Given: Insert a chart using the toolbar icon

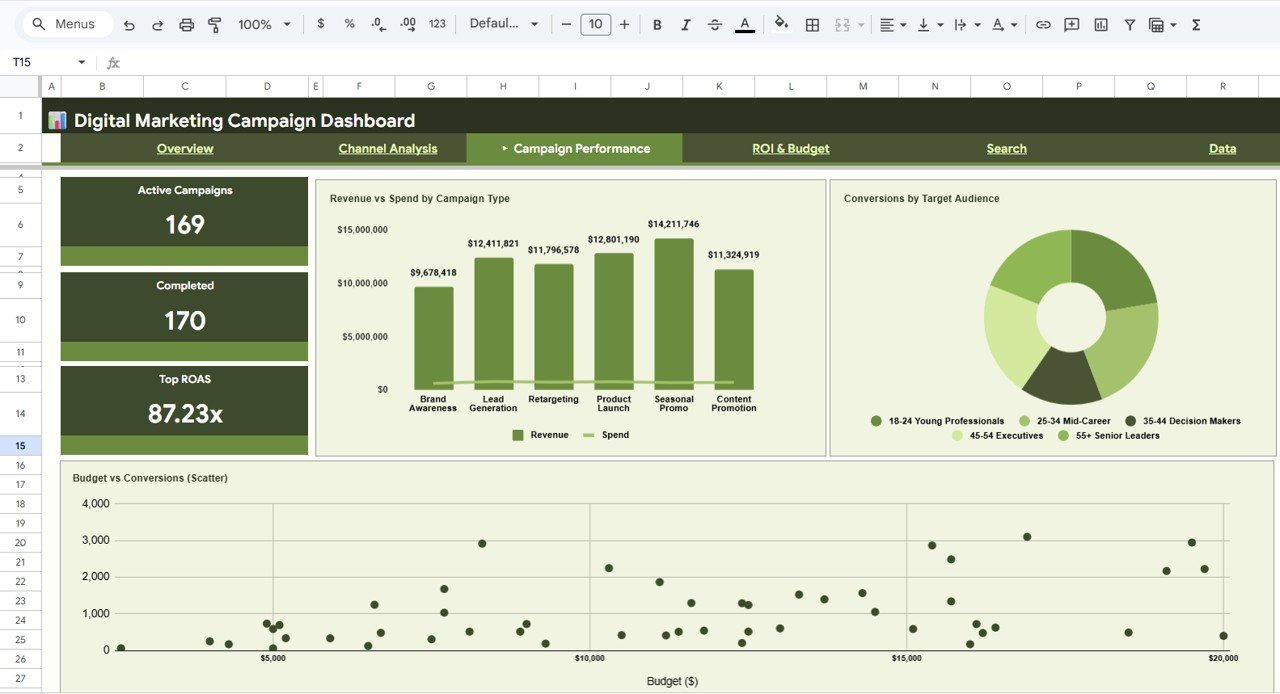Looking at the screenshot, I should tap(1101, 24).
